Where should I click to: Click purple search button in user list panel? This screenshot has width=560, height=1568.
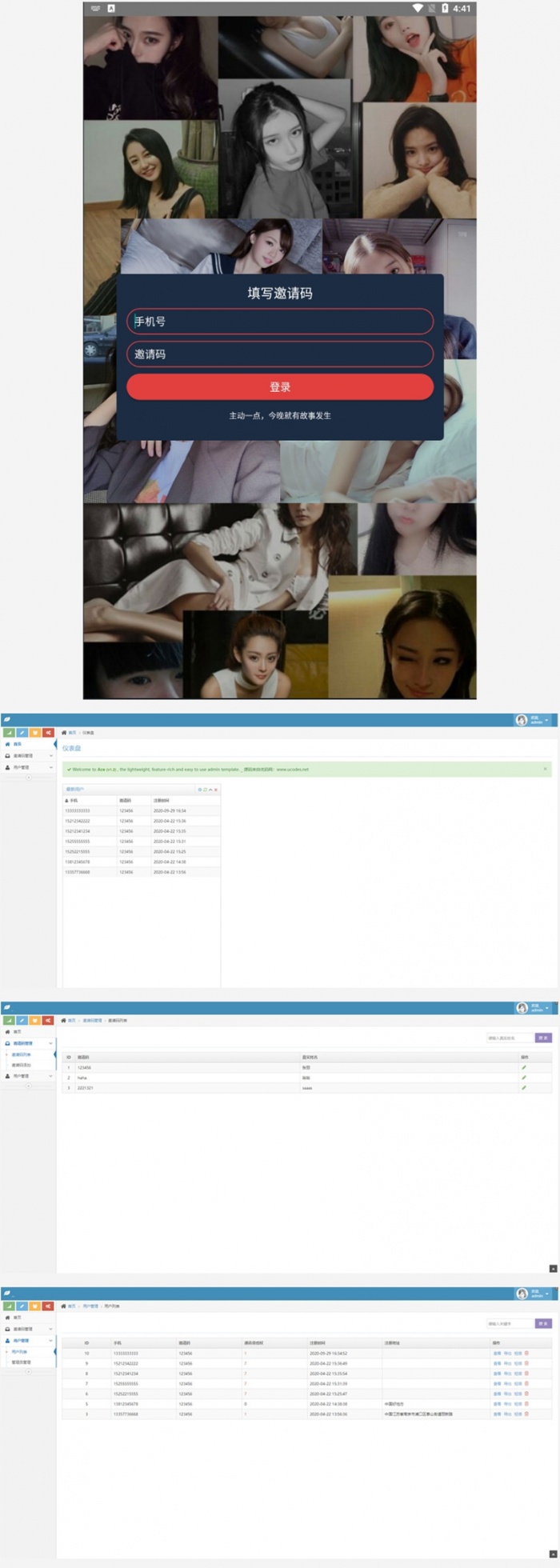(543, 1324)
